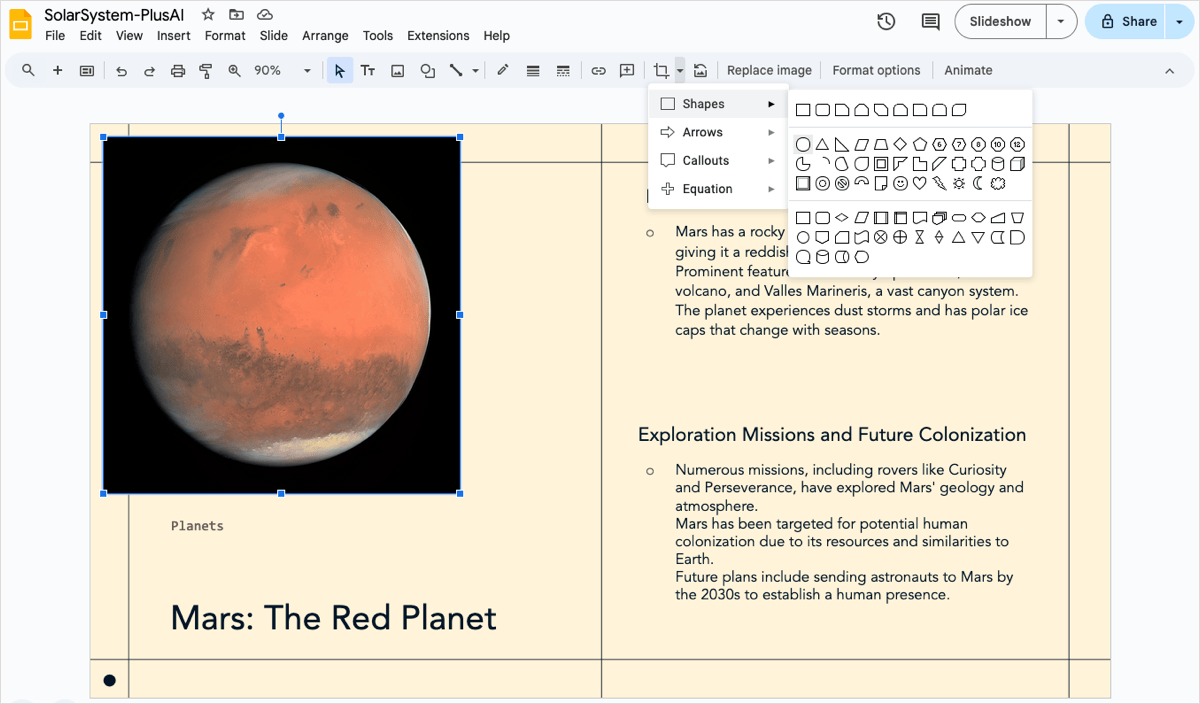The width and height of the screenshot is (1200, 704).
Task: Pick the octagon shape labeled 8
Action: coord(978,144)
